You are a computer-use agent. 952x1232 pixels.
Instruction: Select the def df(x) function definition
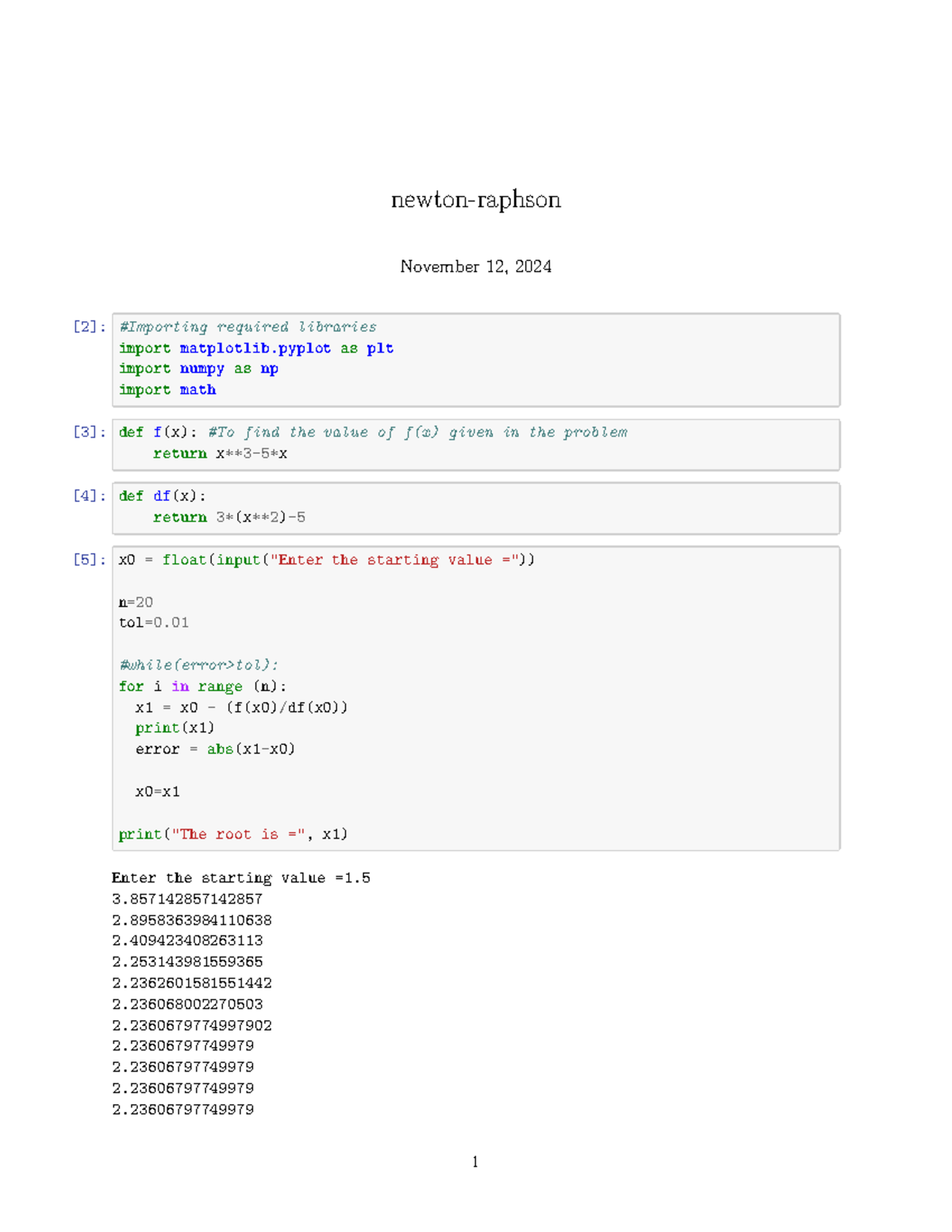(162, 496)
